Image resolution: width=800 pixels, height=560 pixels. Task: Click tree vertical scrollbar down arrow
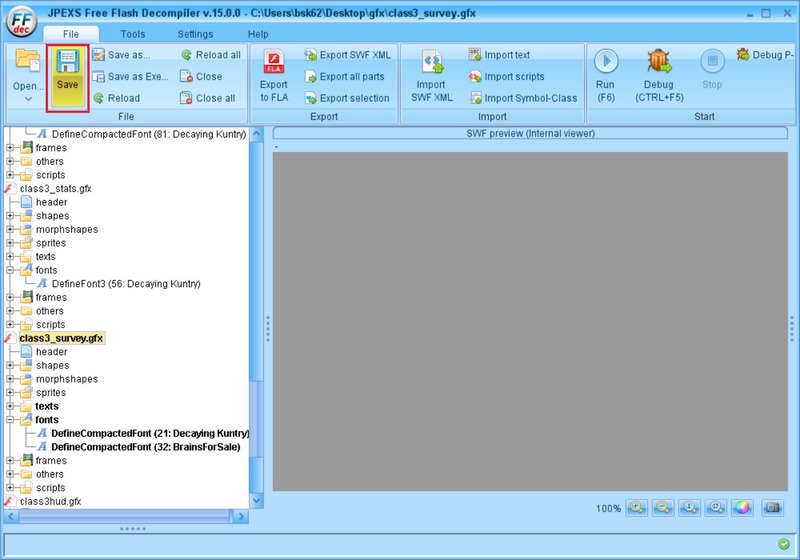point(257,501)
